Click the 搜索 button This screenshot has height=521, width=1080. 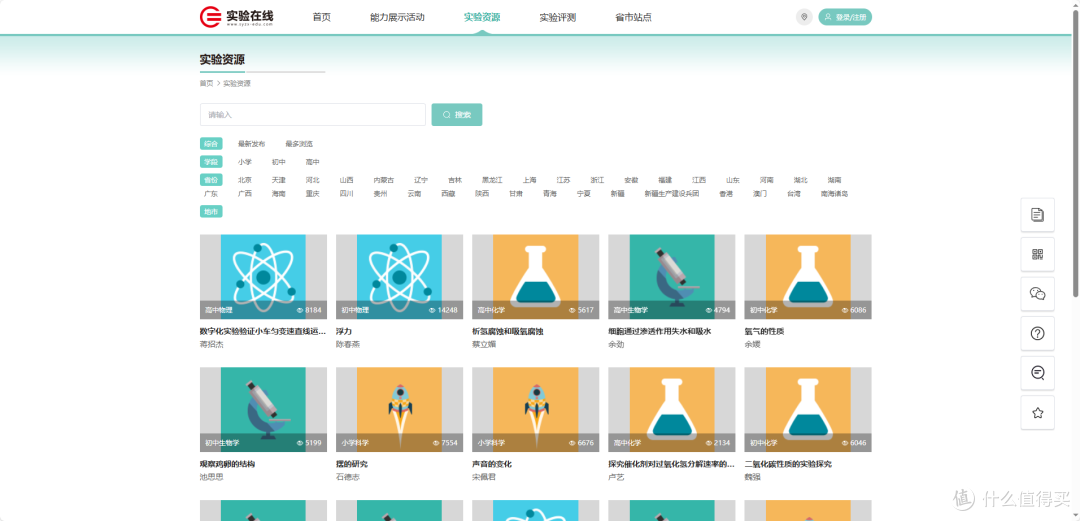pyautogui.click(x=457, y=114)
